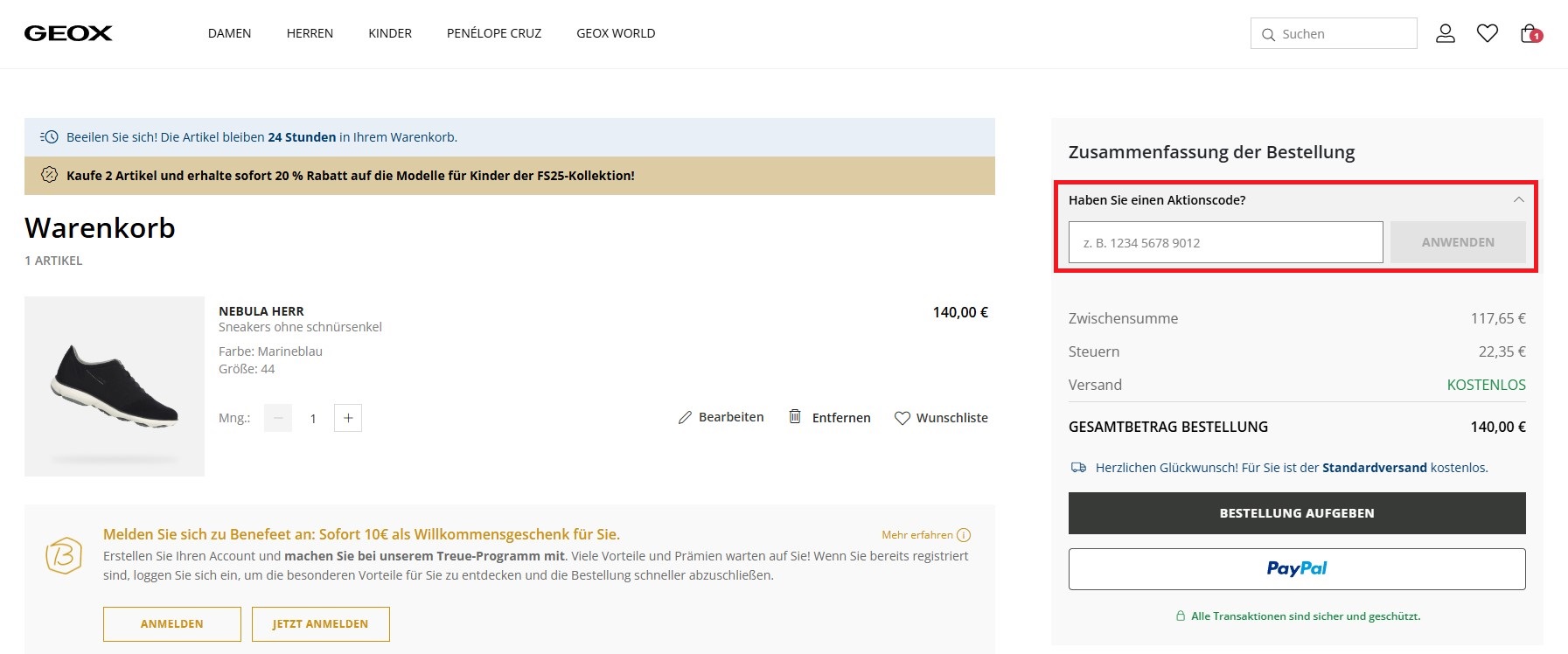Click the product price 140,00 € in cart row
The width and height of the screenshot is (1568, 654).
click(960, 312)
